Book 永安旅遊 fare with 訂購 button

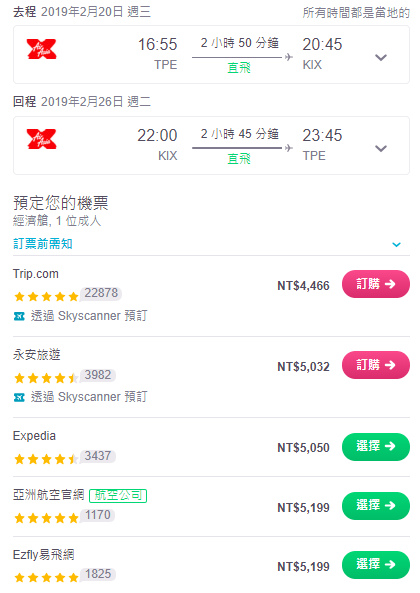coord(376,365)
